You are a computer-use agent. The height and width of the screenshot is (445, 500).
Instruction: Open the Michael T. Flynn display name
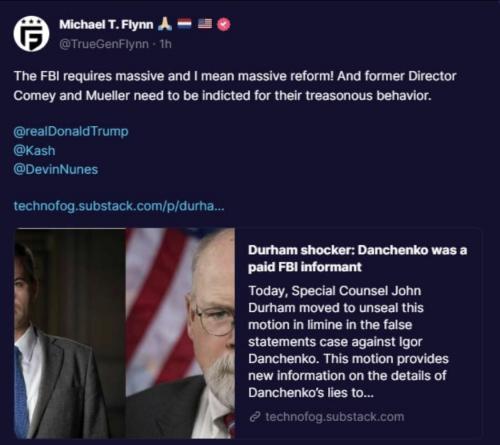(106, 24)
